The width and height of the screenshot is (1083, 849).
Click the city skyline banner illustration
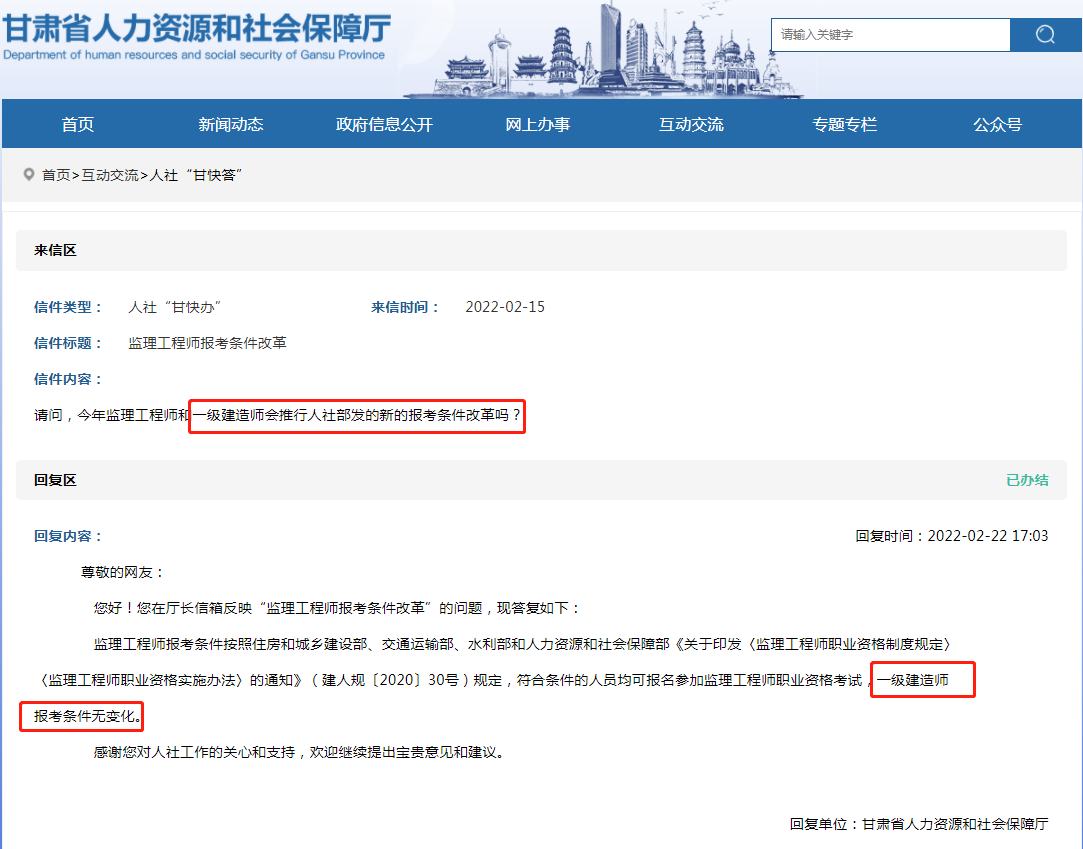coord(602,50)
